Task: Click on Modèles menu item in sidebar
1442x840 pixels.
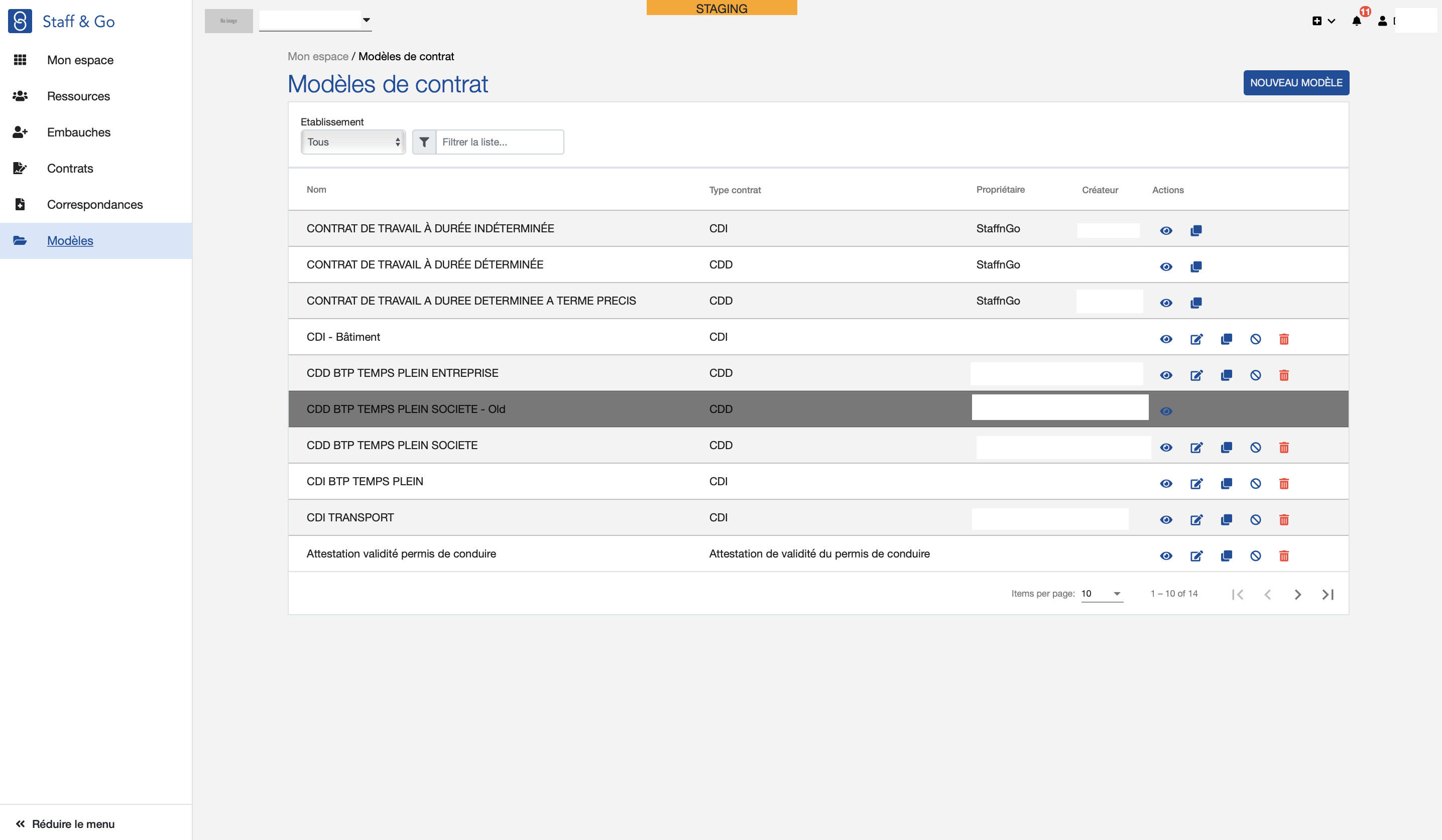Action: (x=70, y=240)
